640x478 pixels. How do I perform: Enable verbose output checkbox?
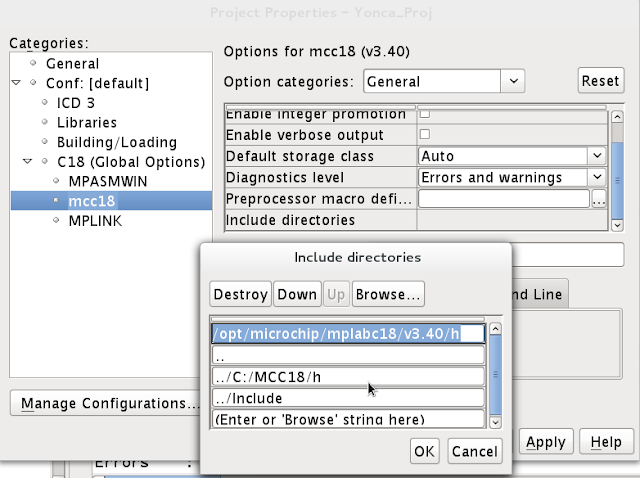point(424,135)
